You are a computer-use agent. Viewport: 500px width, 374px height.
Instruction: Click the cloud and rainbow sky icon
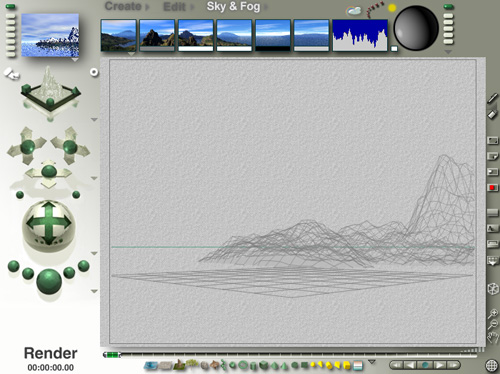pyautogui.click(x=354, y=11)
